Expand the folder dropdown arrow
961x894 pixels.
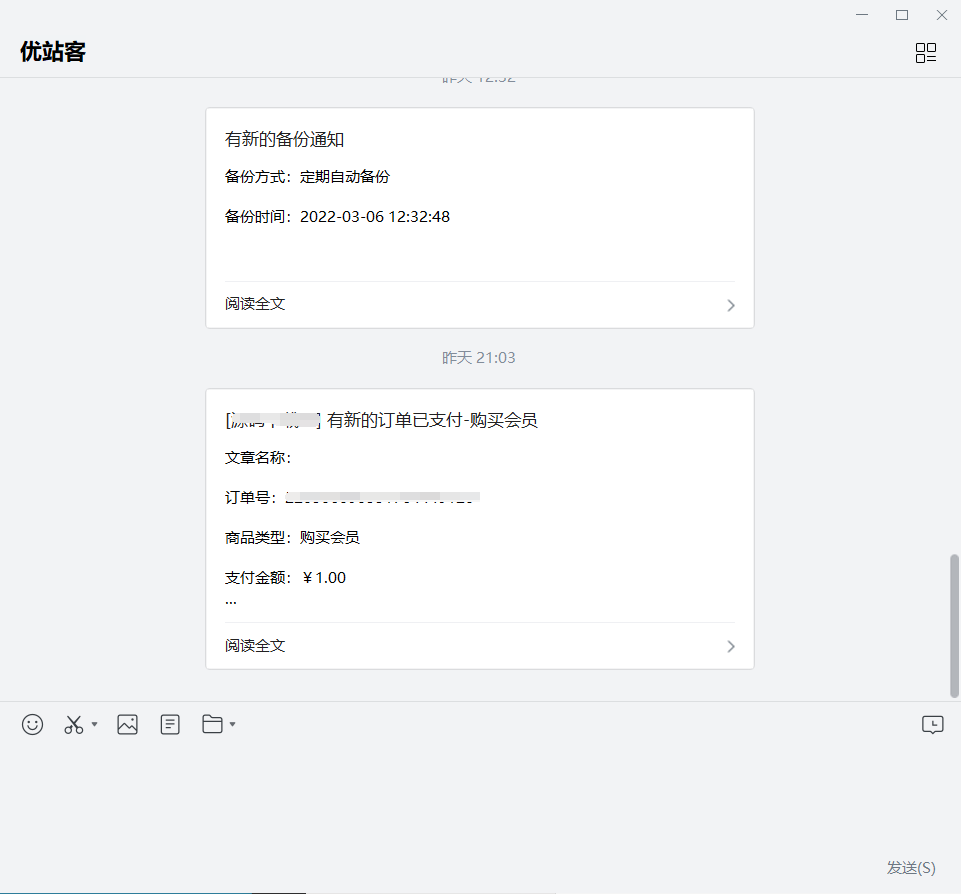click(x=233, y=724)
